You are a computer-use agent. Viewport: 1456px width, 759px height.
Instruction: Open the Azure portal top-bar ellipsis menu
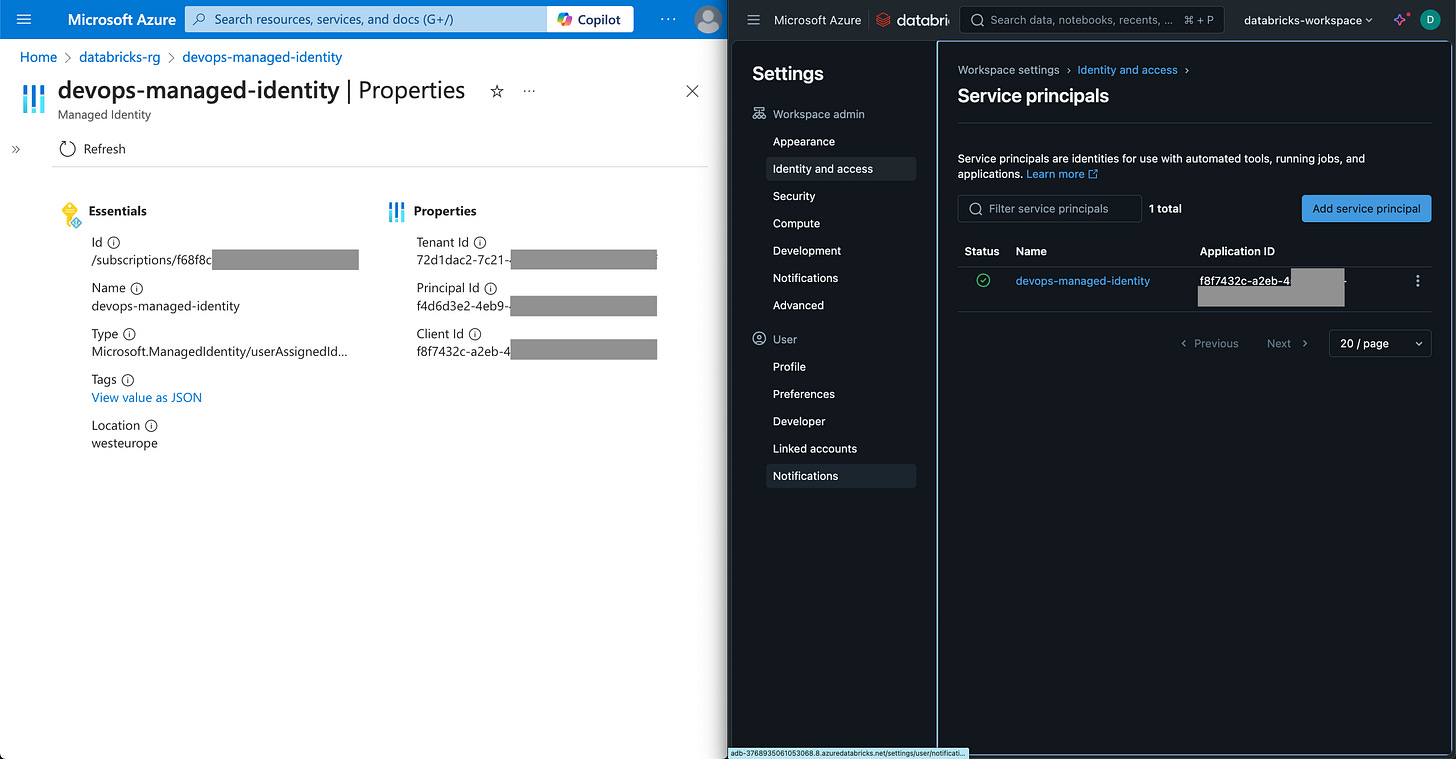tap(668, 19)
